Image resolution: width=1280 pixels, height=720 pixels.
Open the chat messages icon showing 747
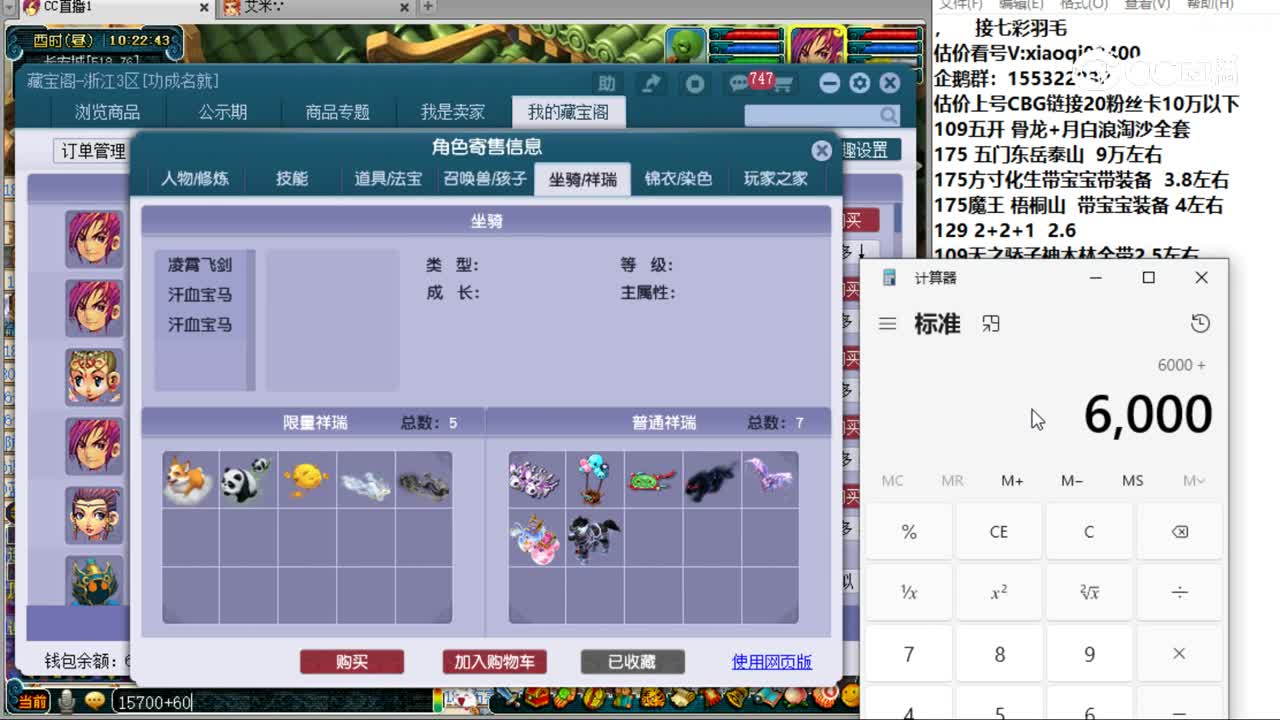(x=740, y=84)
